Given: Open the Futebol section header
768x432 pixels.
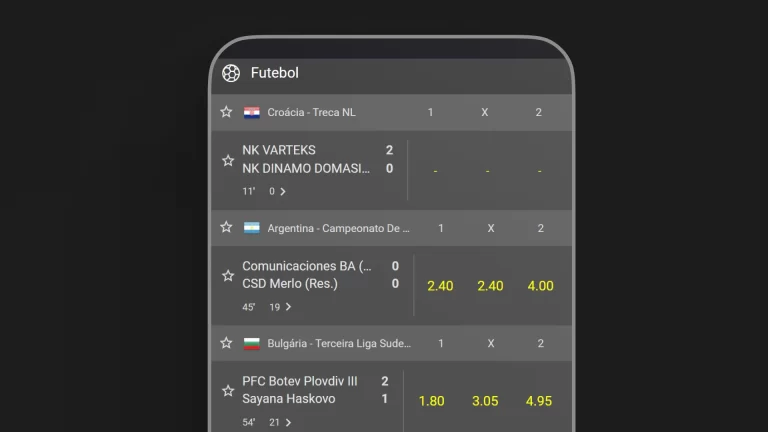Looking at the screenshot, I should click(x=275, y=73).
